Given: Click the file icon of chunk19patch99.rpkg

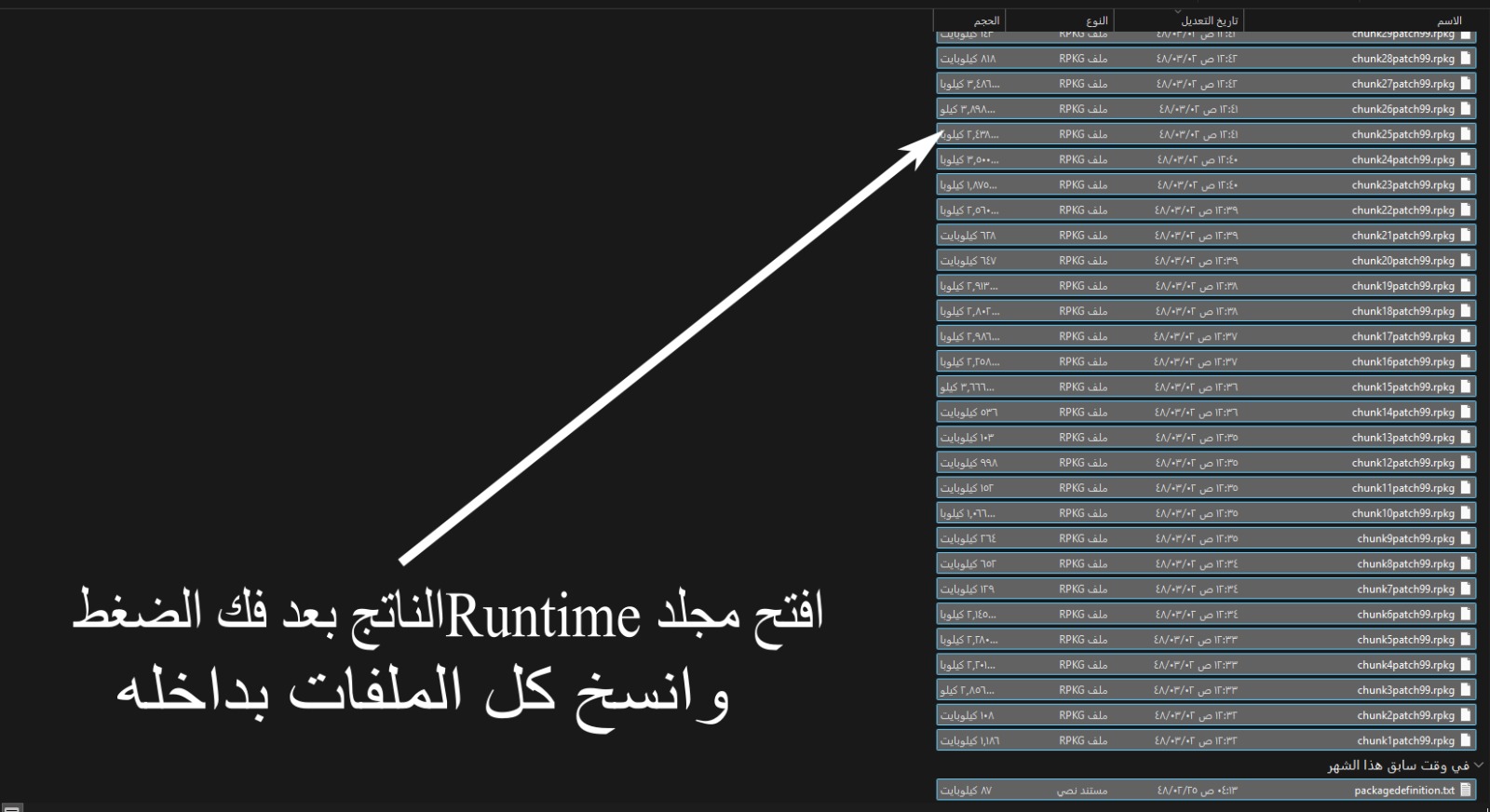Looking at the screenshot, I should (1467, 285).
